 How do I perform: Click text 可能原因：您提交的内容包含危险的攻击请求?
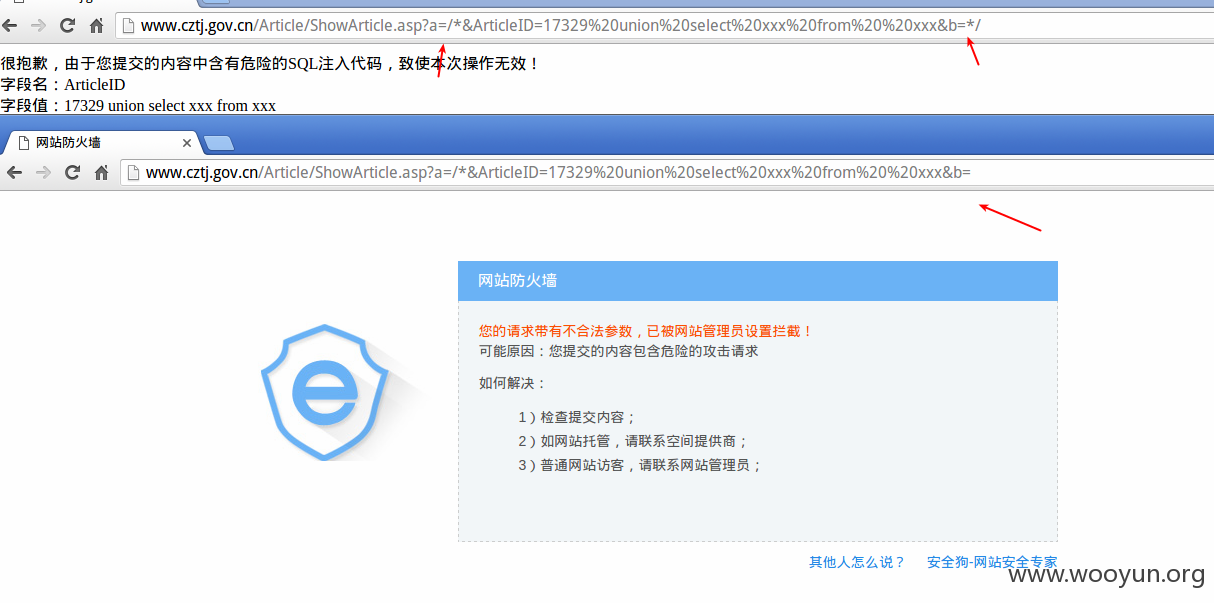(618, 351)
